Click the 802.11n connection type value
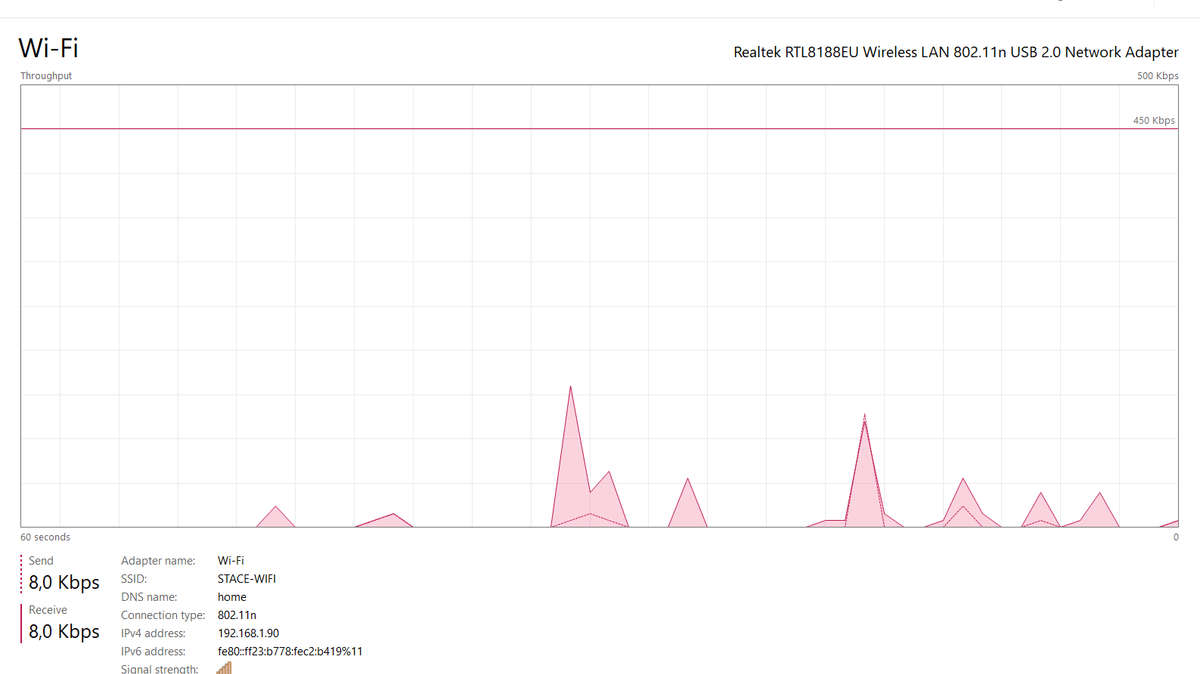Screen dimensions: 1200x674 coord(236,615)
